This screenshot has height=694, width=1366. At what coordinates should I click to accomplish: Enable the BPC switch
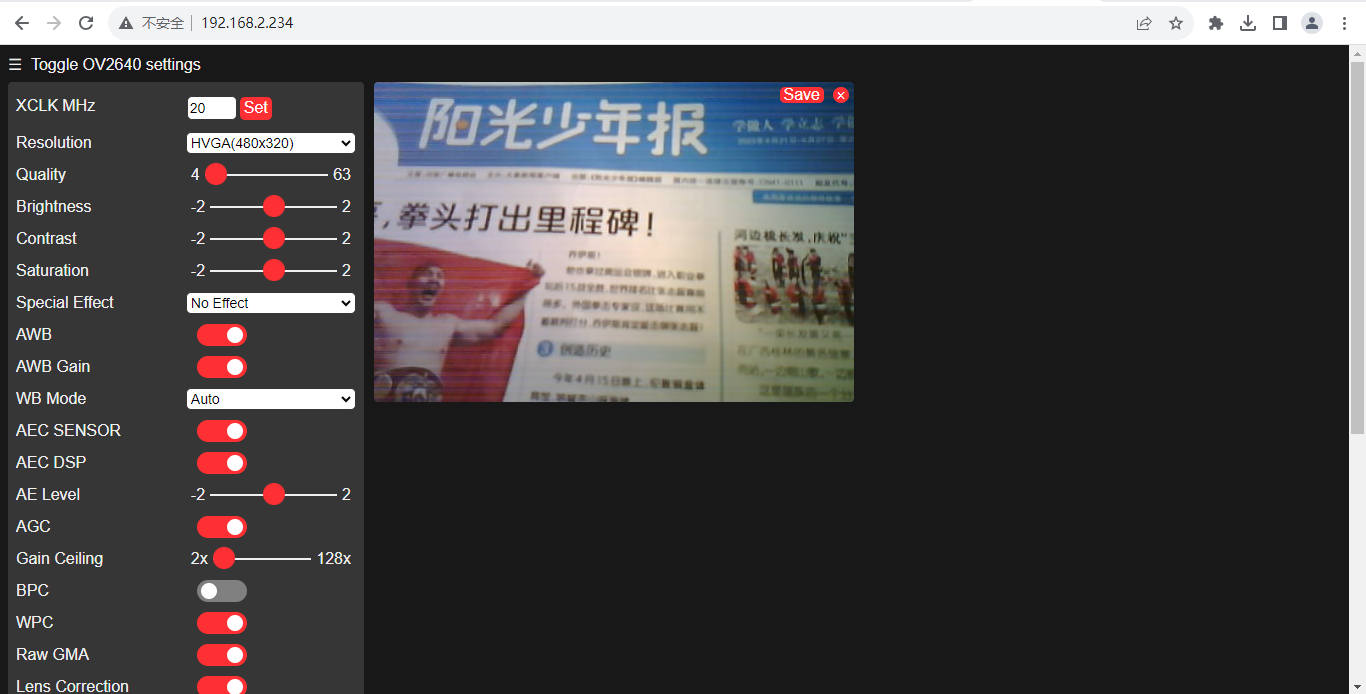[222, 591]
